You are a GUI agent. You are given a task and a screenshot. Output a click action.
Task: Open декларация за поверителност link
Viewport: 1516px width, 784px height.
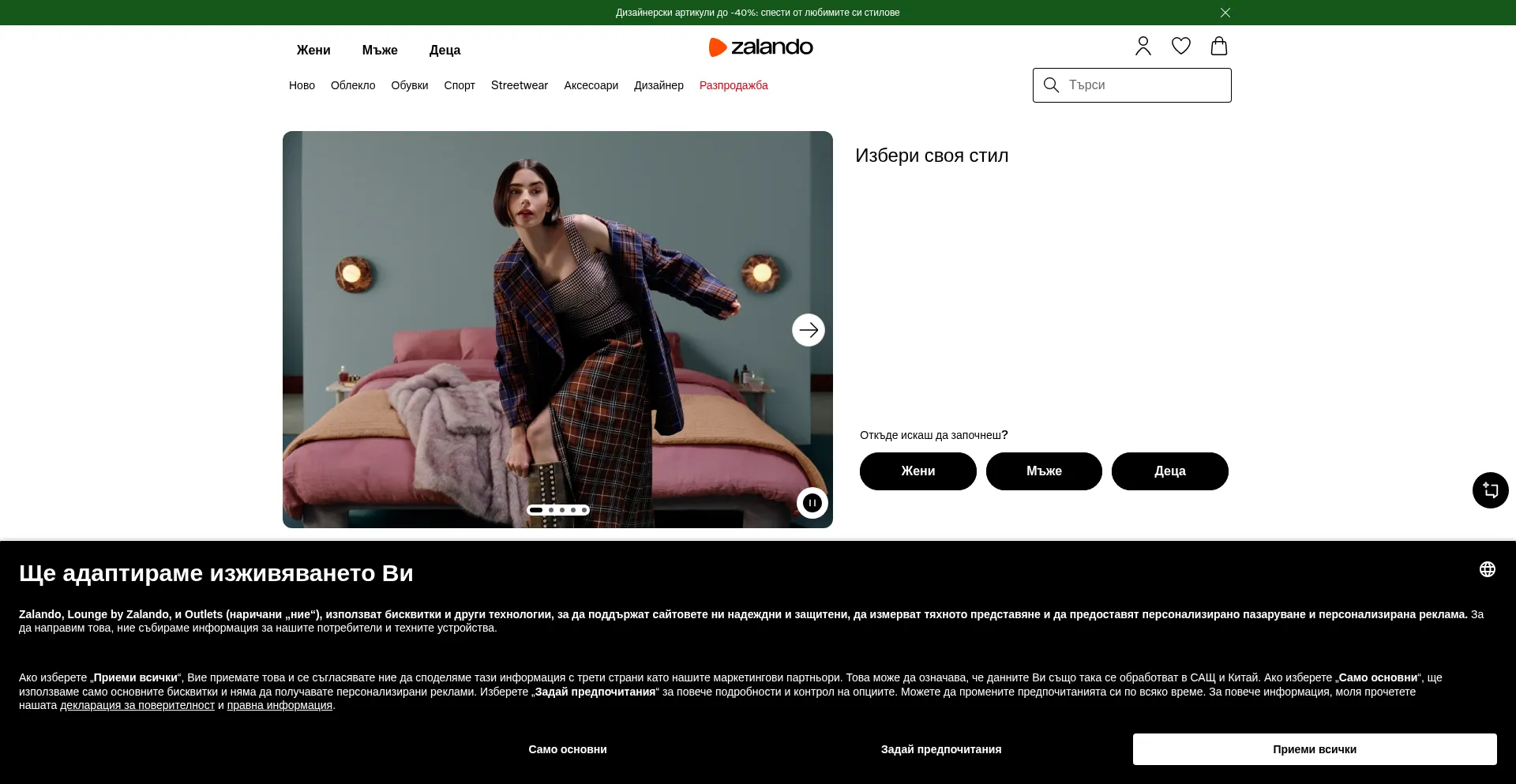click(x=137, y=706)
